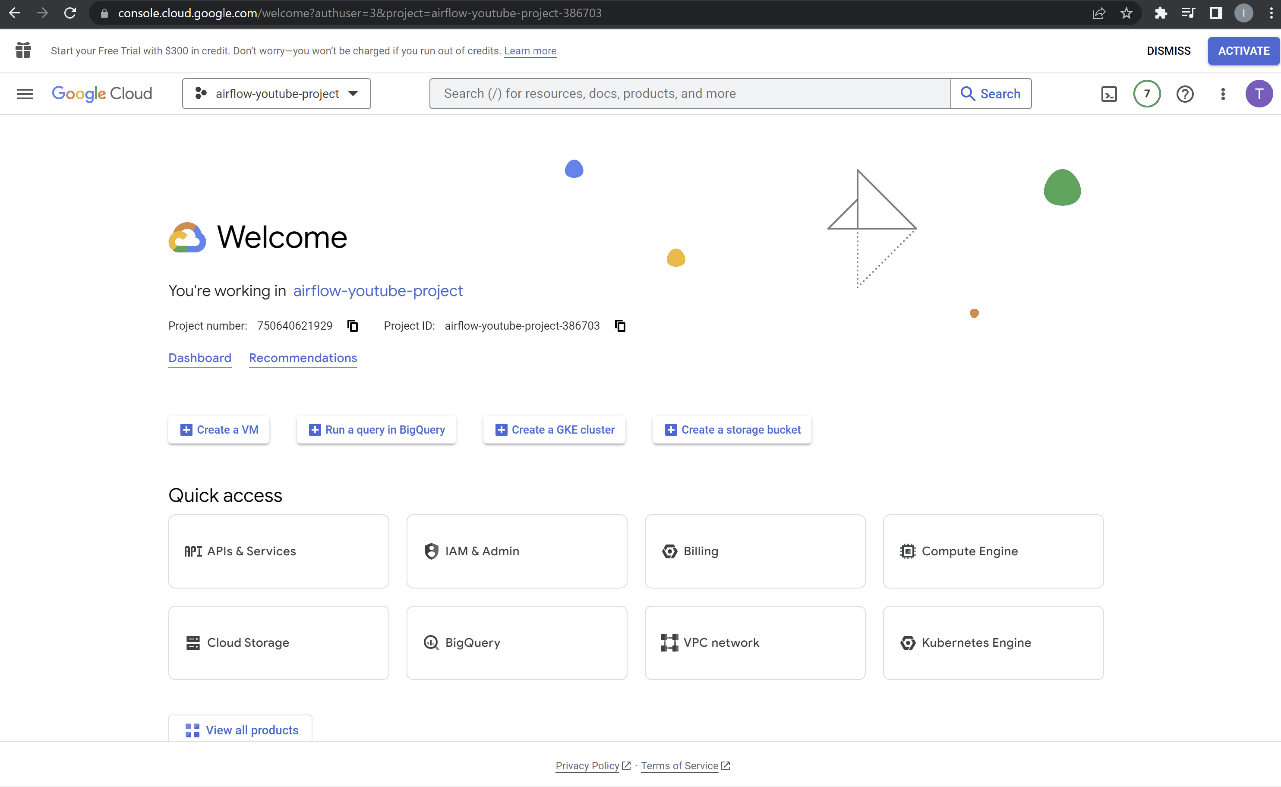Screen dimensions: 1281x787
Task: Open the airflow-youtube-project project selector dropdown
Action: [x=276, y=94]
